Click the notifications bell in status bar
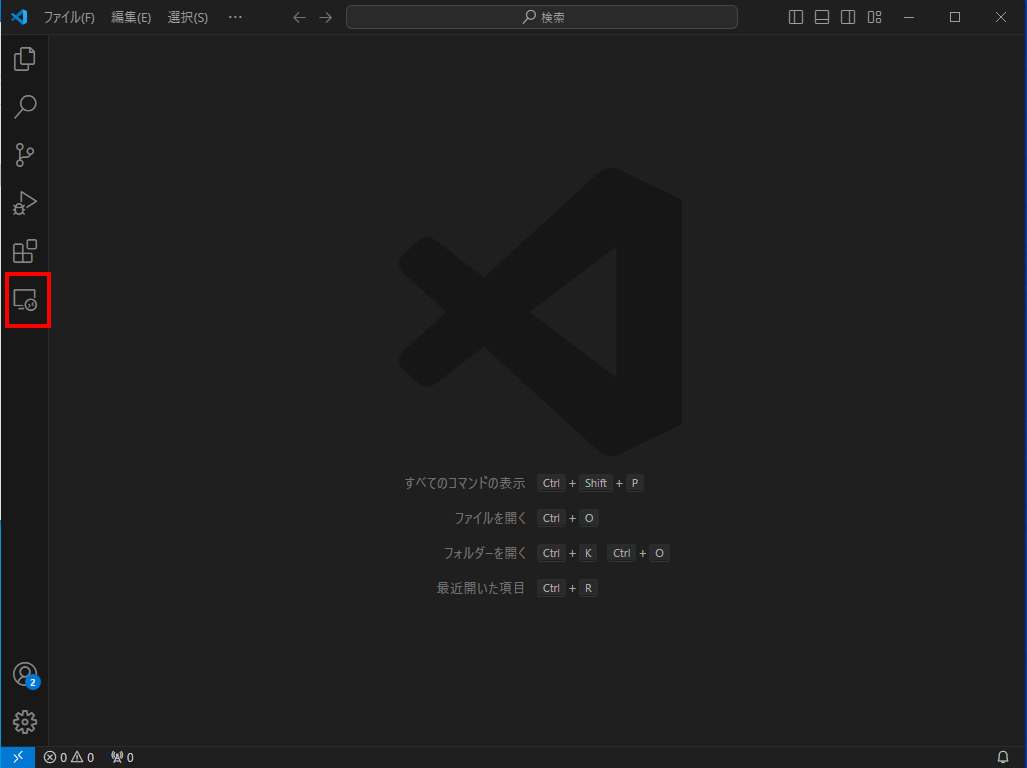 [1003, 757]
